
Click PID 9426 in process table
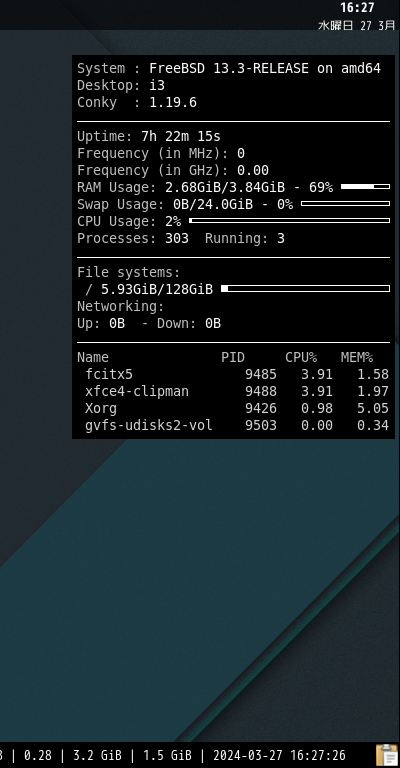(261, 408)
